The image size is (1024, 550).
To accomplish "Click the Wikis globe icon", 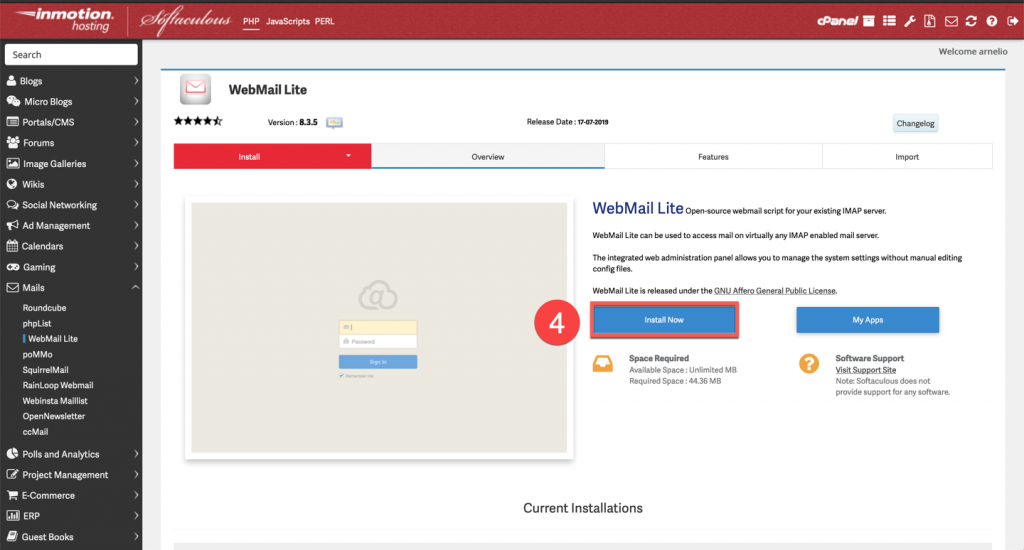I will pos(12,184).
